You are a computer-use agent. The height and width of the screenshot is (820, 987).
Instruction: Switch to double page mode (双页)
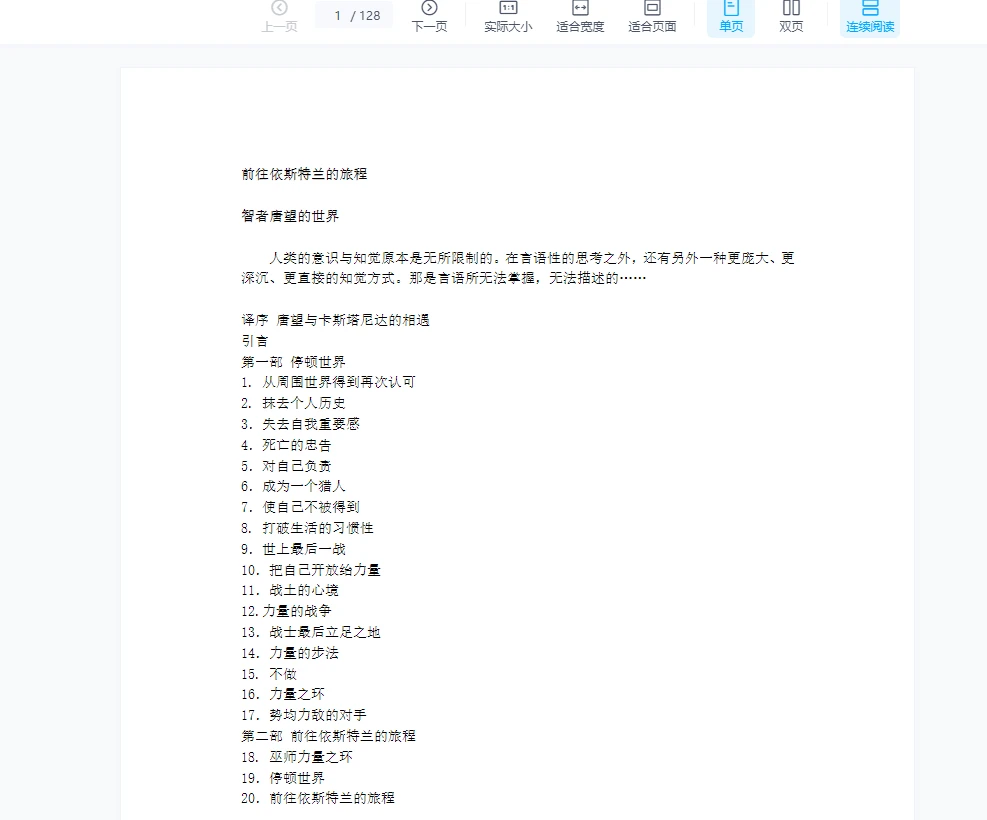(791, 17)
